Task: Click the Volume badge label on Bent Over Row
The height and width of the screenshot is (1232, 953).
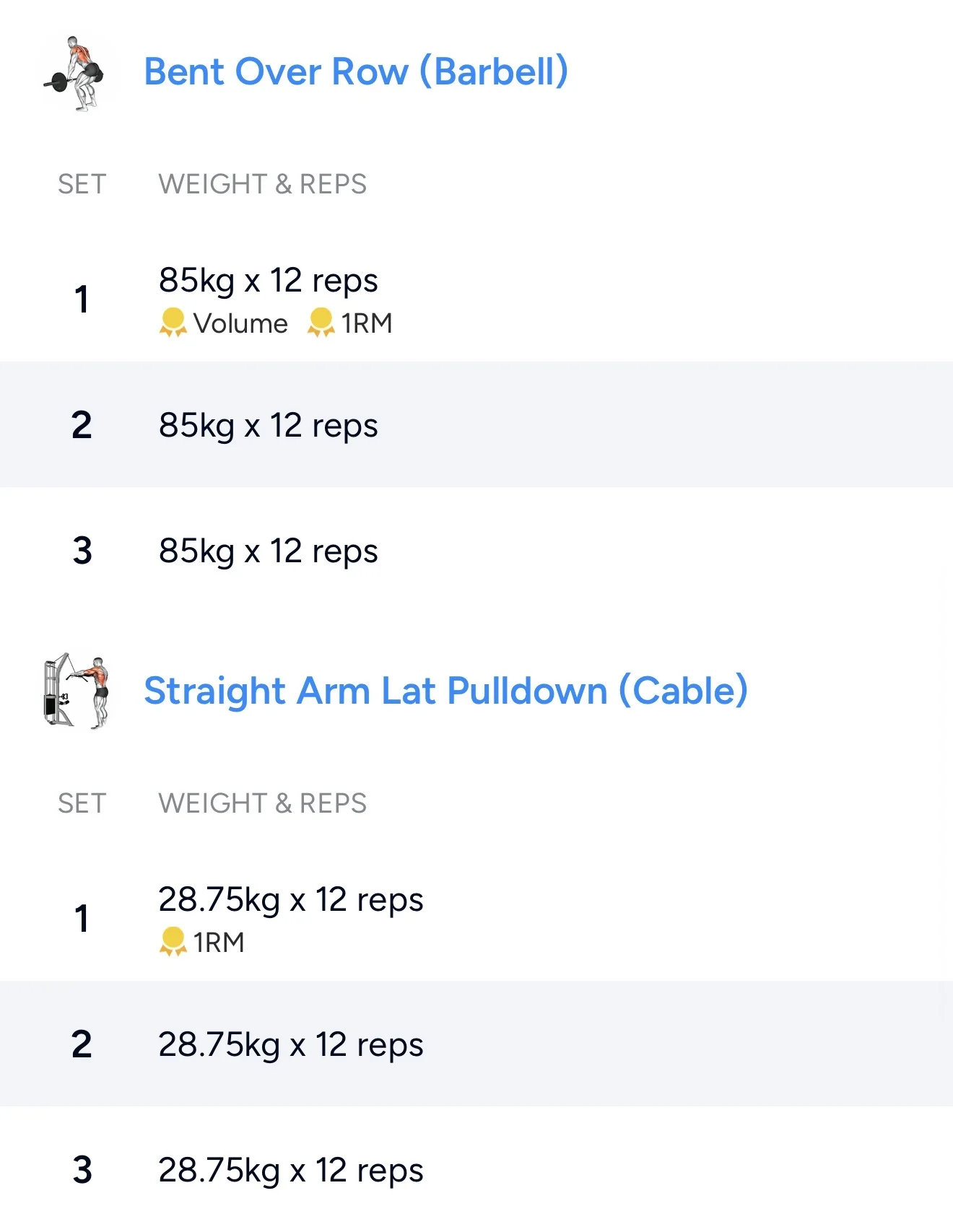Action: [x=240, y=323]
